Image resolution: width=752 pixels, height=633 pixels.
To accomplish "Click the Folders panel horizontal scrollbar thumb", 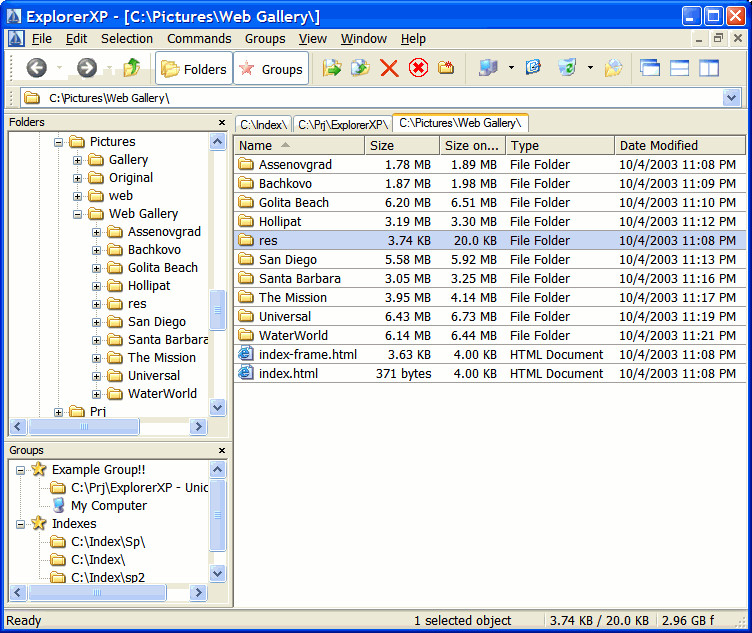I will [x=84, y=426].
